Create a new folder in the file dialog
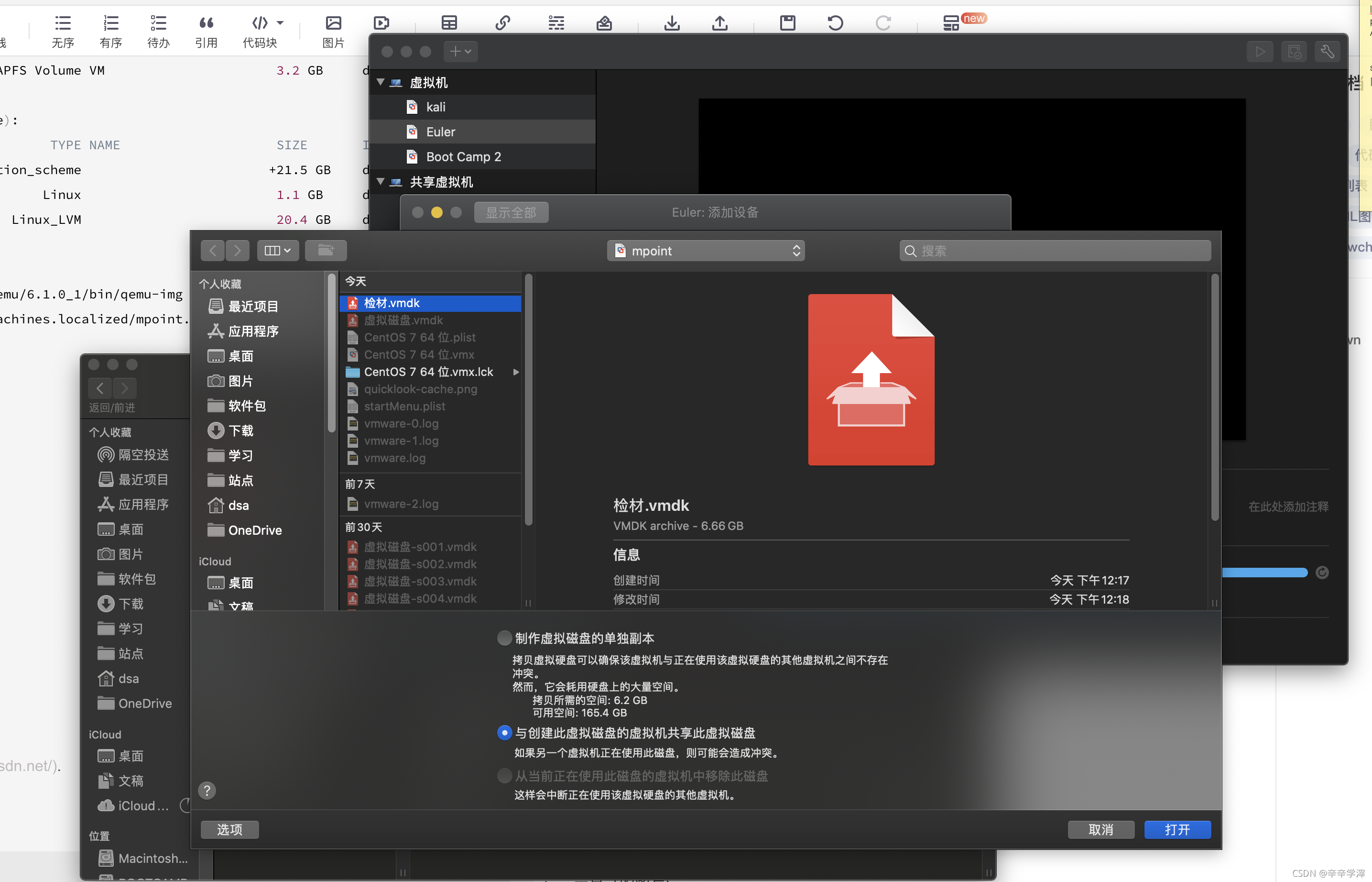Screen dimensions: 1372x882 pyautogui.click(x=326, y=250)
